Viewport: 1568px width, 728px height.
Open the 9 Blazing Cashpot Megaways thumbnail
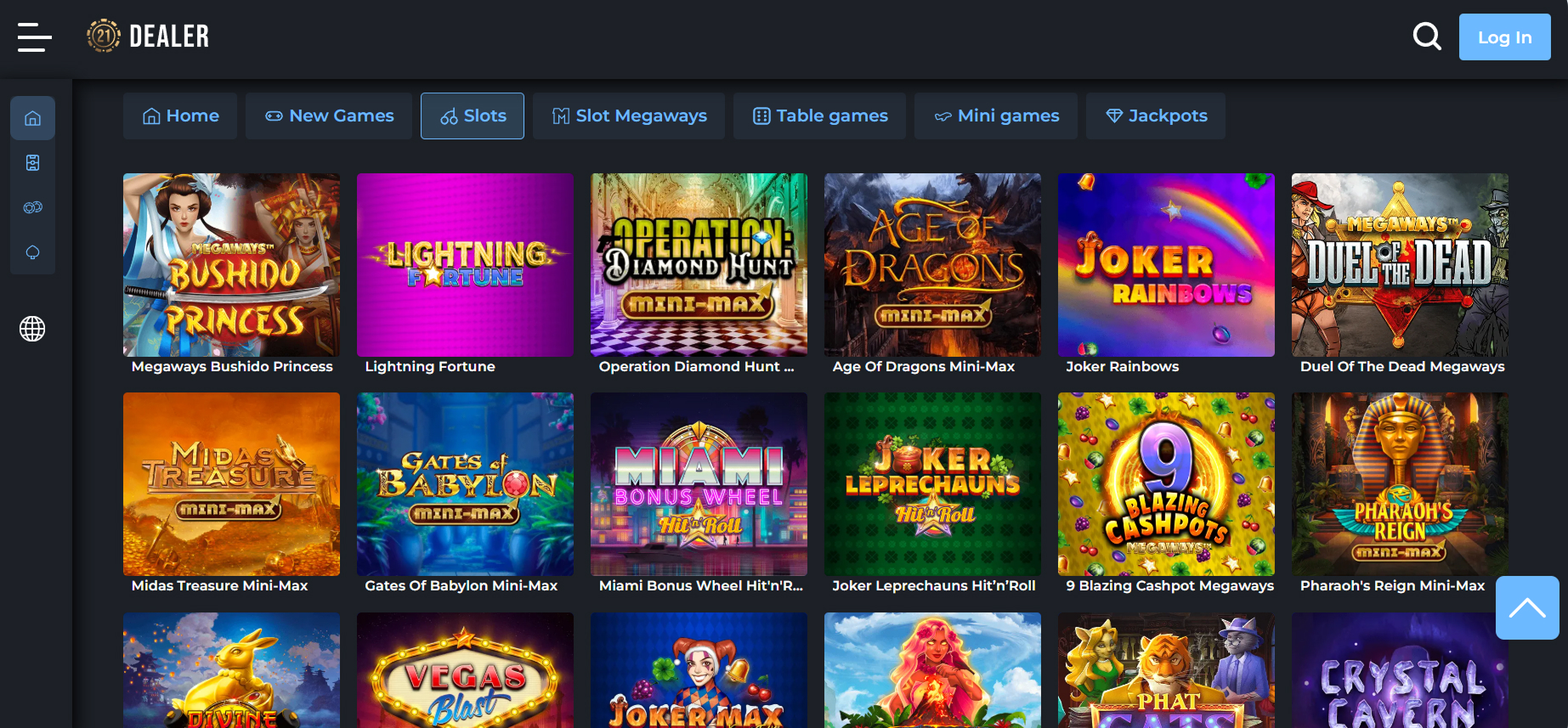click(x=1166, y=484)
